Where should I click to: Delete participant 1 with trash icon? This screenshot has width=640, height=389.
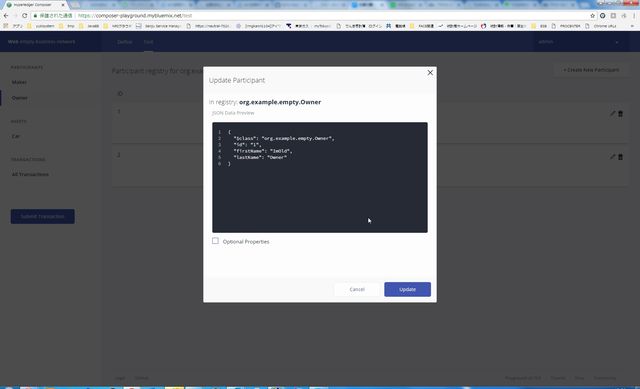(x=620, y=113)
